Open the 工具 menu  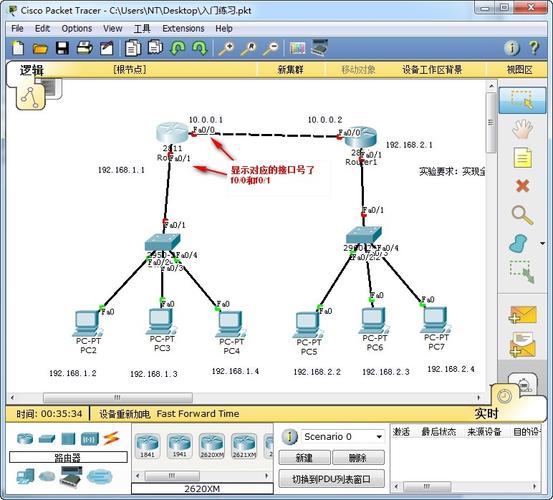point(142,29)
